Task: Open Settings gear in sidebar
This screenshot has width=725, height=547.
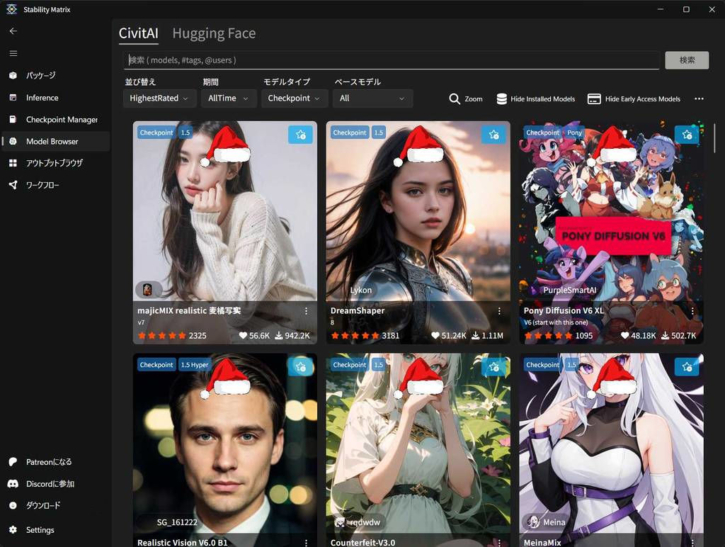Action: click(x=39, y=530)
